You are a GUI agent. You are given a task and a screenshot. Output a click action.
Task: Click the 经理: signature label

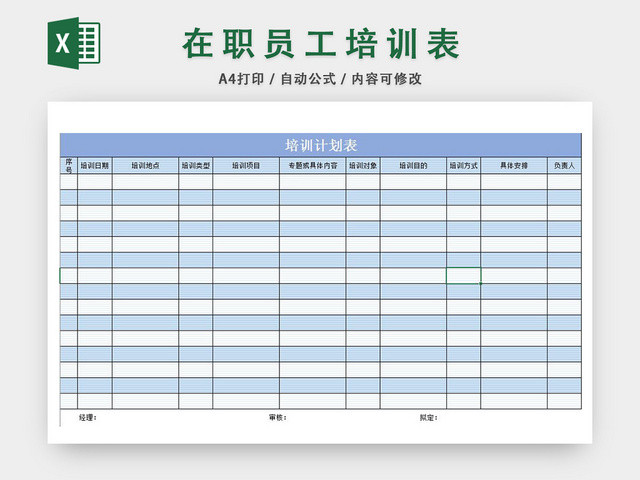[x=88, y=418]
